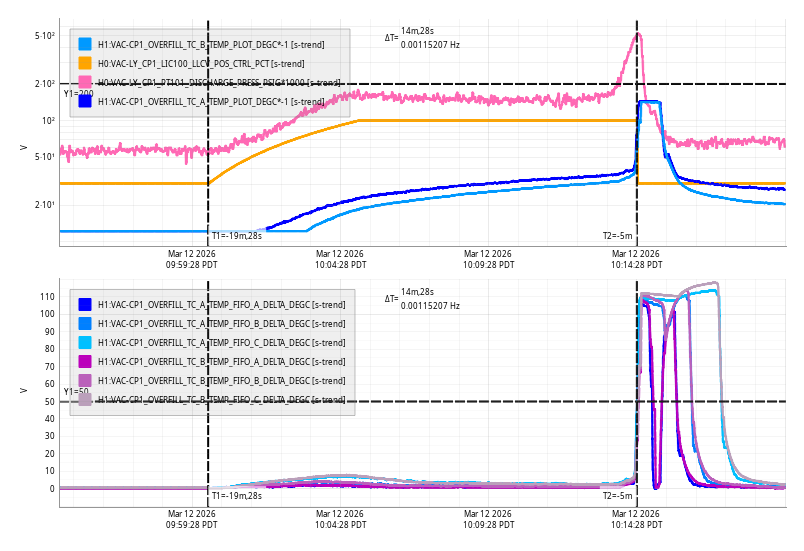Click the orange LLCV_POS_CTRL_PCT legend swatch
The image size is (804, 551).
tap(85, 63)
